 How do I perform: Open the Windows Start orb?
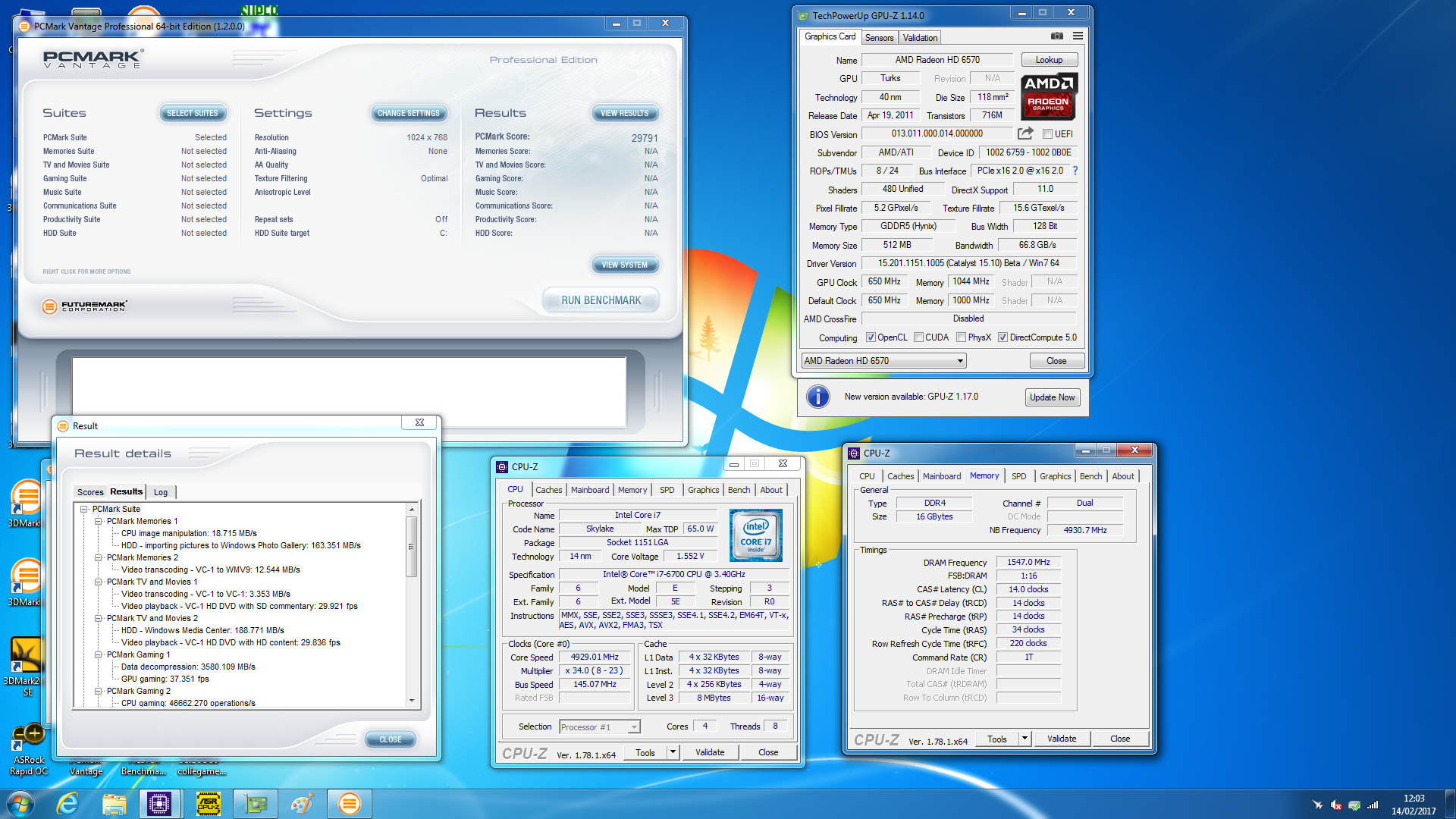(x=20, y=804)
